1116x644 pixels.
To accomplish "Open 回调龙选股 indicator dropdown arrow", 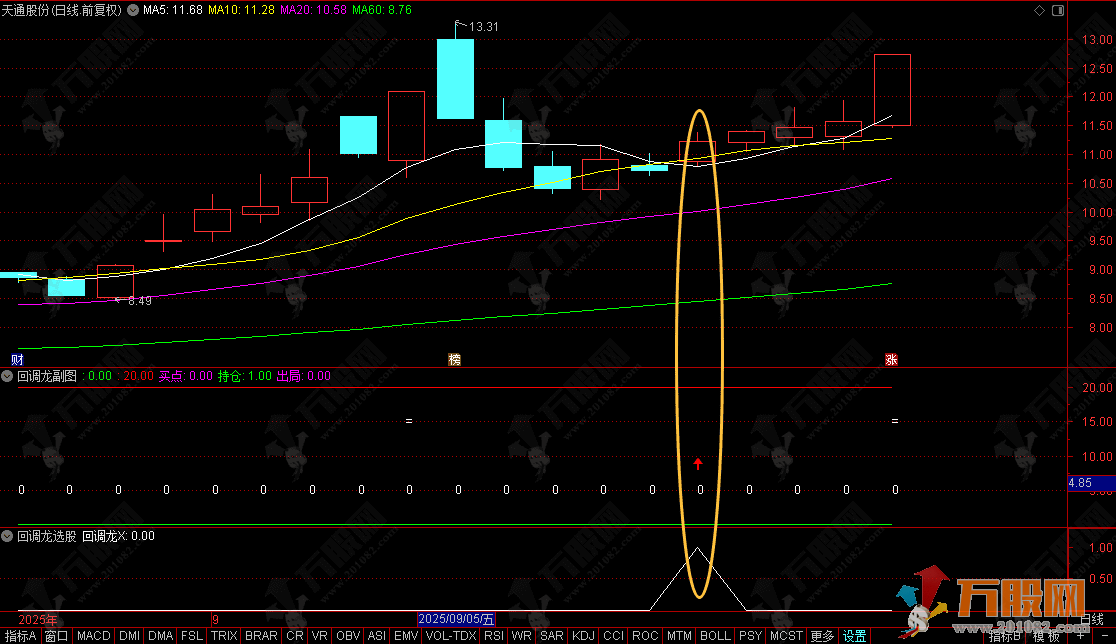I will pos(7,536).
